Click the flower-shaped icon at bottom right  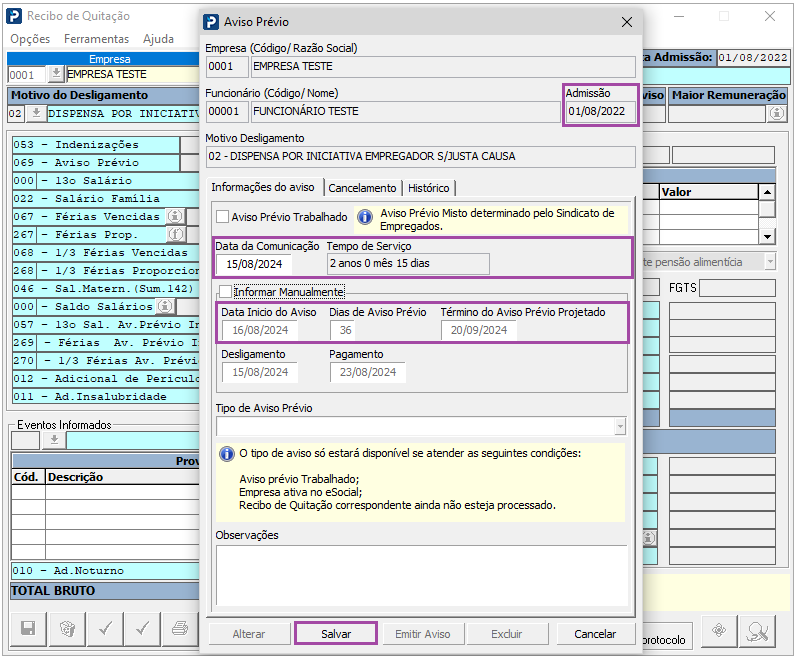click(x=719, y=631)
